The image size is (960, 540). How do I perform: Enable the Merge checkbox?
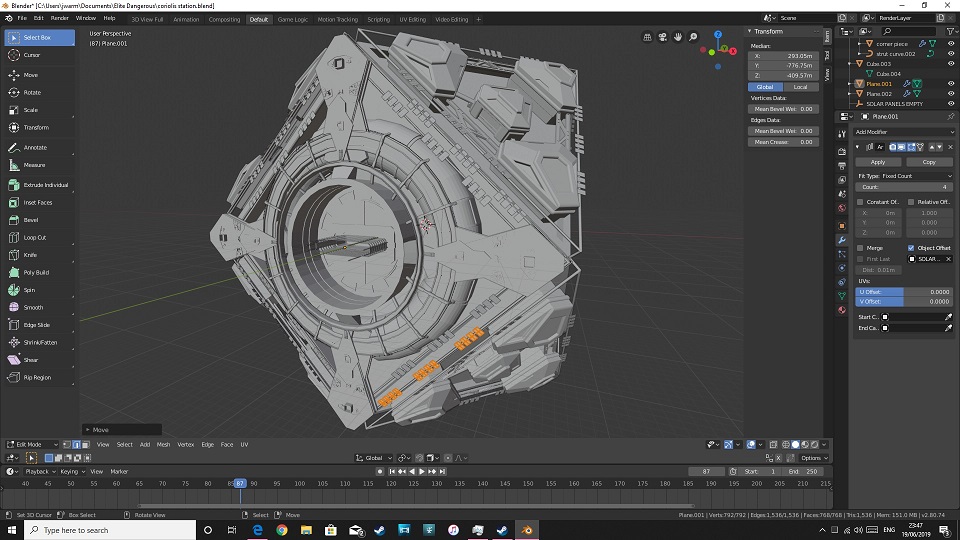click(x=860, y=248)
